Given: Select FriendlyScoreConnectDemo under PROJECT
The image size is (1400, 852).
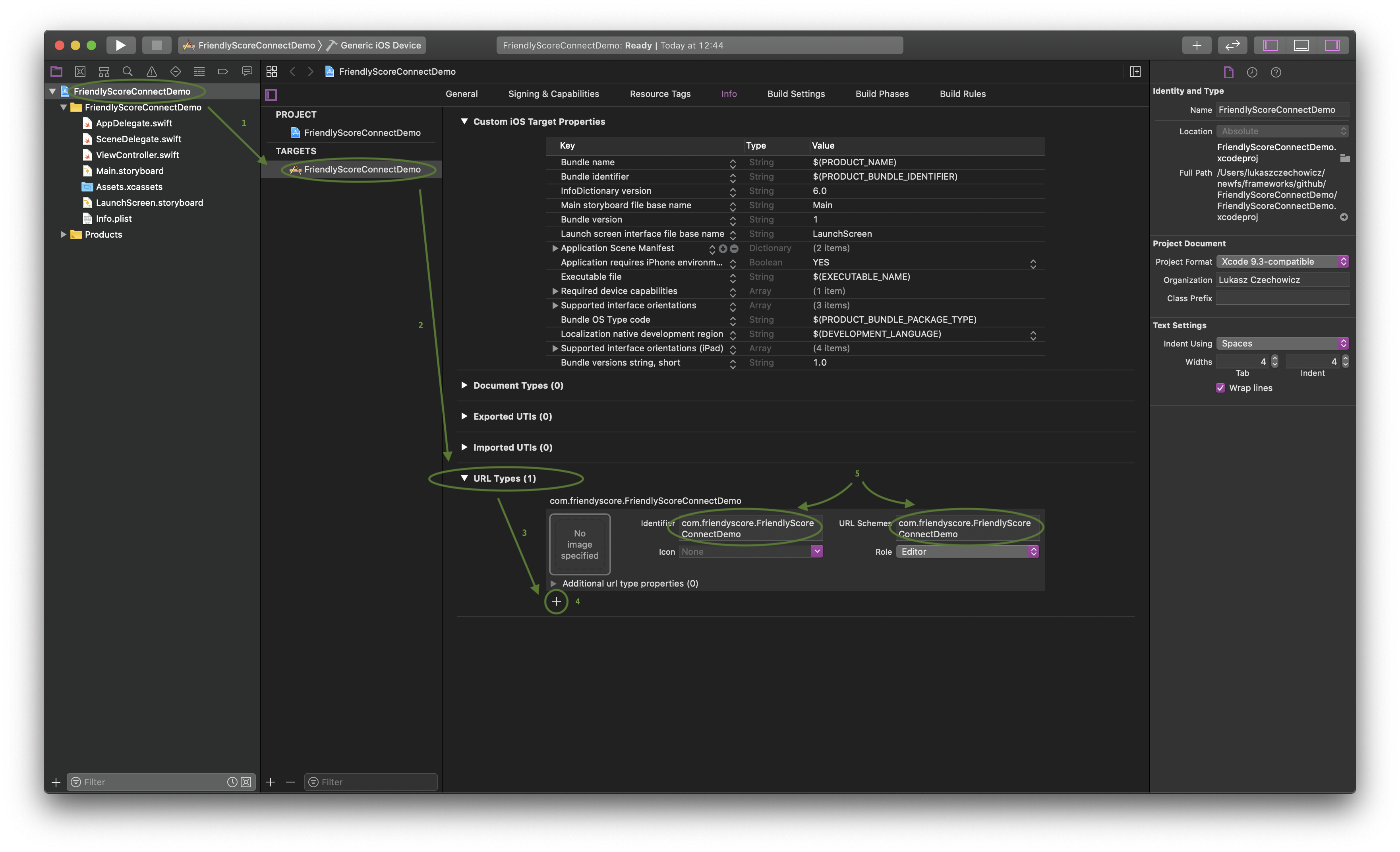Looking at the screenshot, I should pyautogui.click(x=356, y=132).
